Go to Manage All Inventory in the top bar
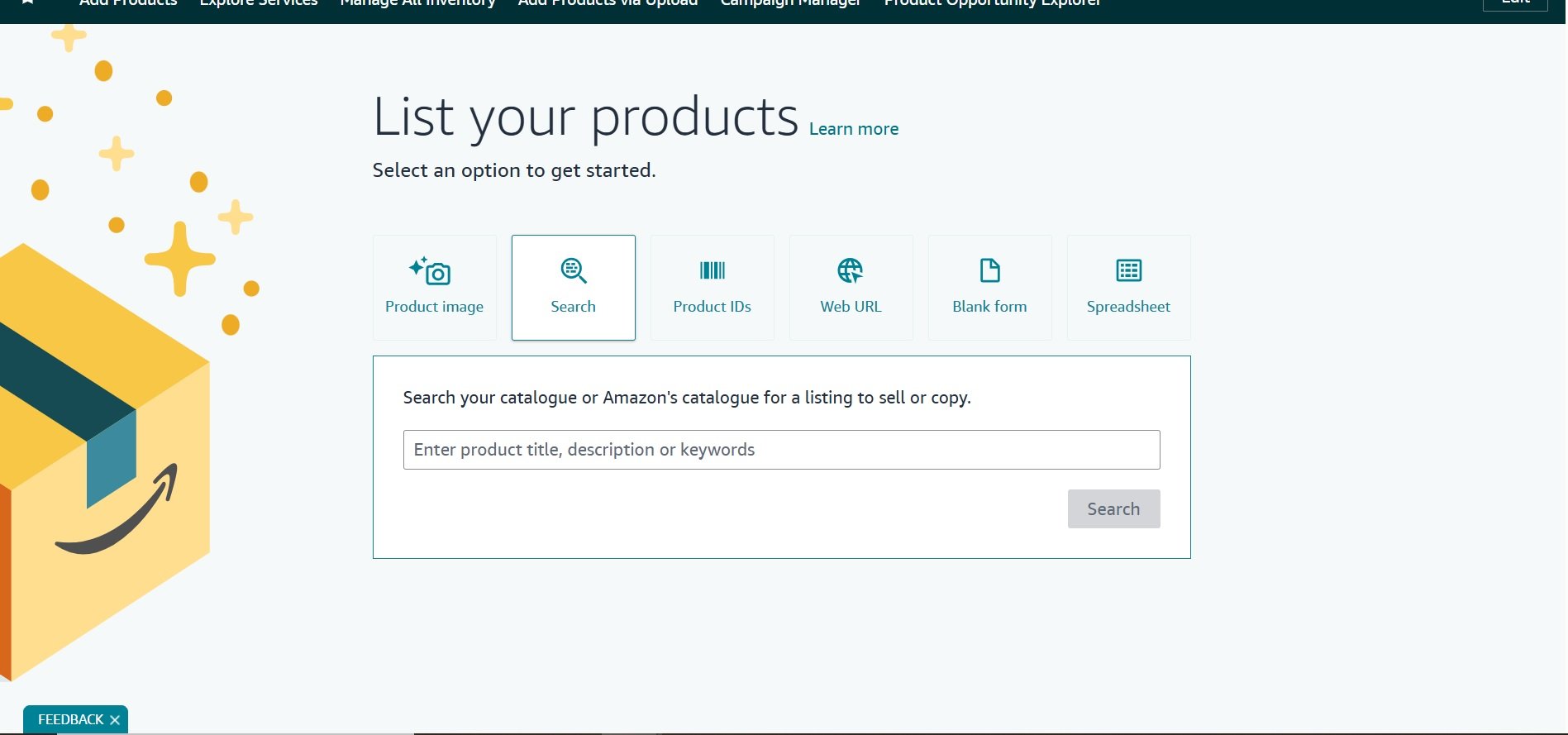This screenshot has width=1568, height=735. [x=417, y=3]
